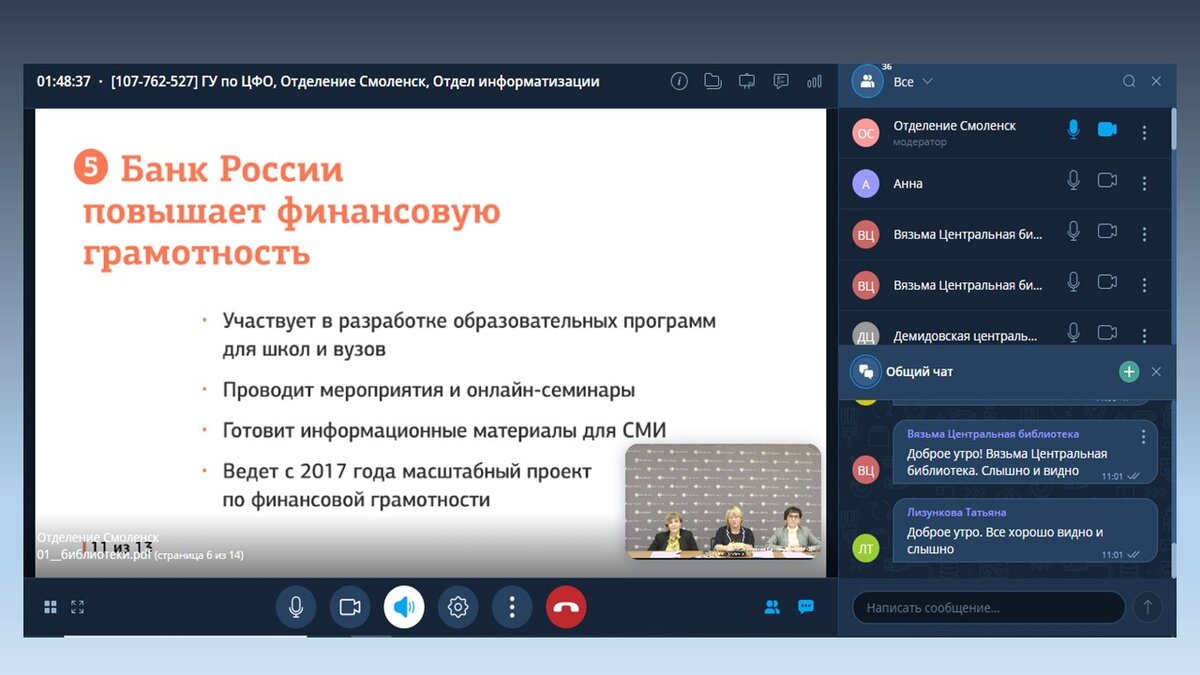Click the conference title ГУ по ЦФО
The height and width of the screenshot is (675, 1200).
click(x=355, y=82)
